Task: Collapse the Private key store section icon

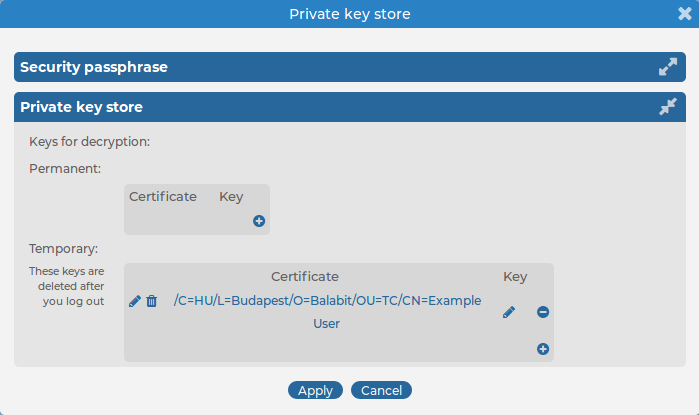Action: tap(668, 107)
